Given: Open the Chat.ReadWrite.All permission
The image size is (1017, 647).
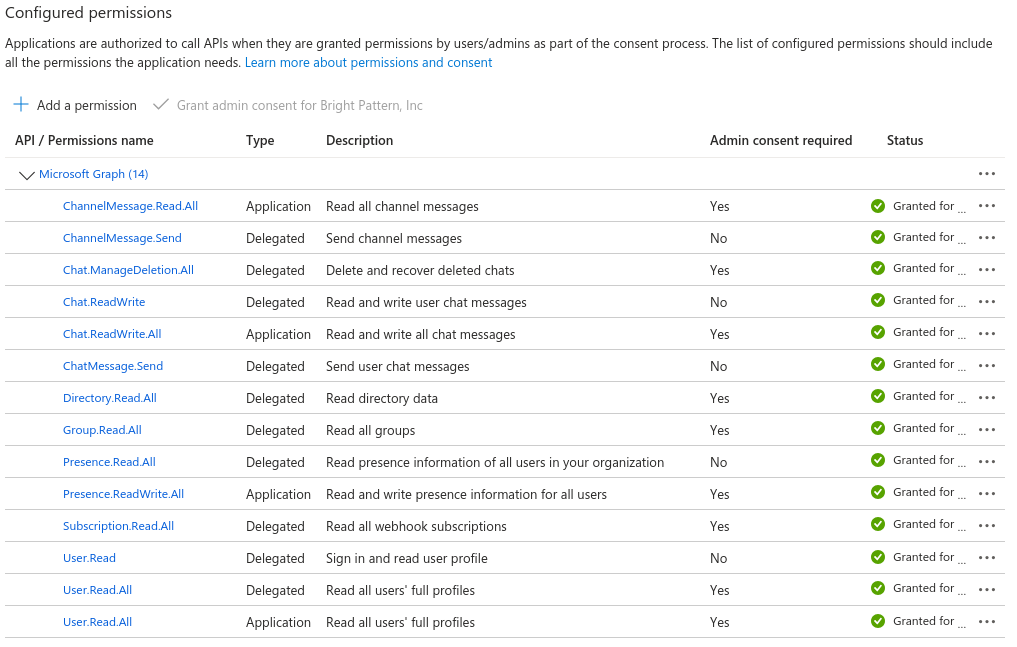Looking at the screenshot, I should [x=112, y=334].
